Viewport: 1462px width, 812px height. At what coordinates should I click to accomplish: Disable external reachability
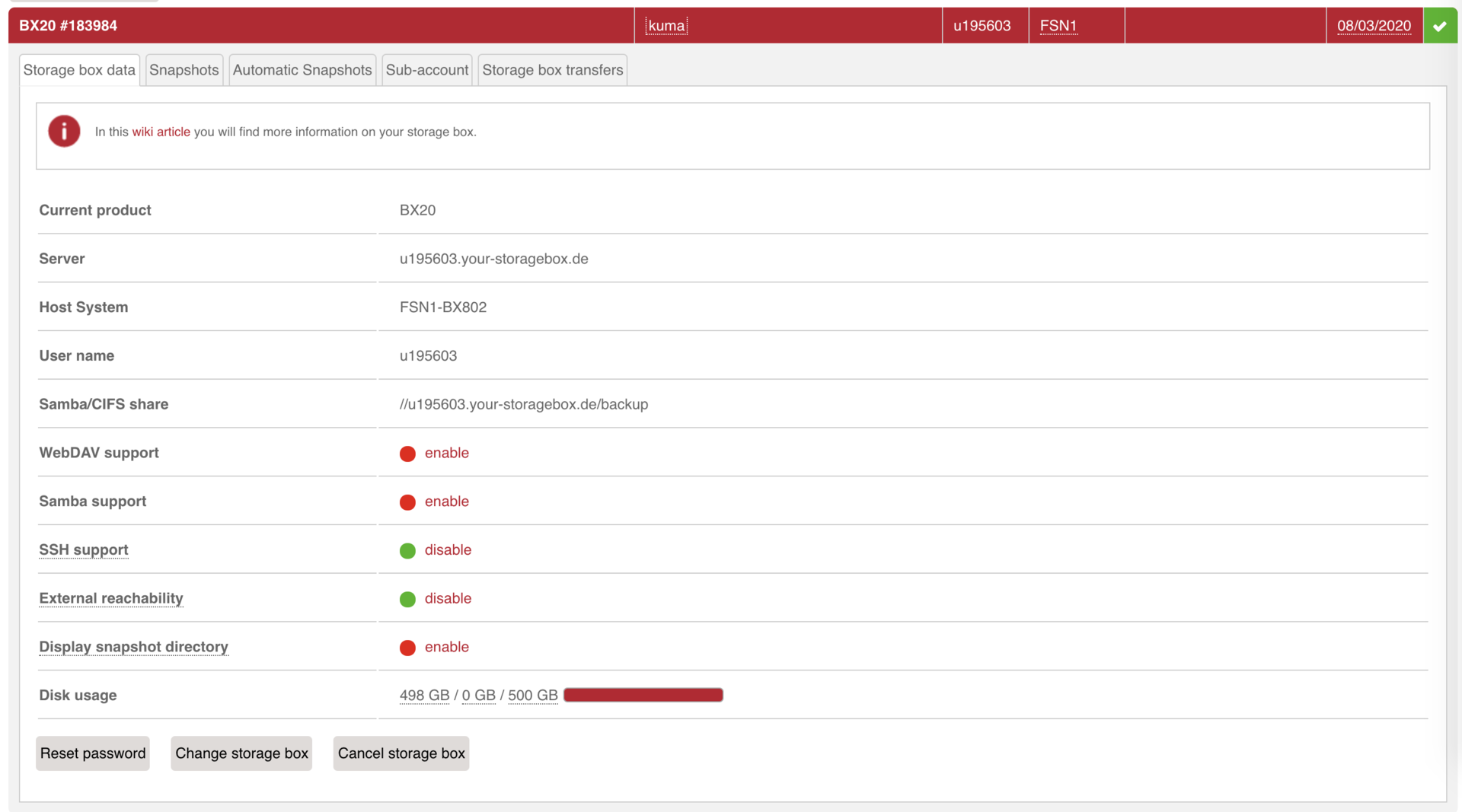[448, 598]
